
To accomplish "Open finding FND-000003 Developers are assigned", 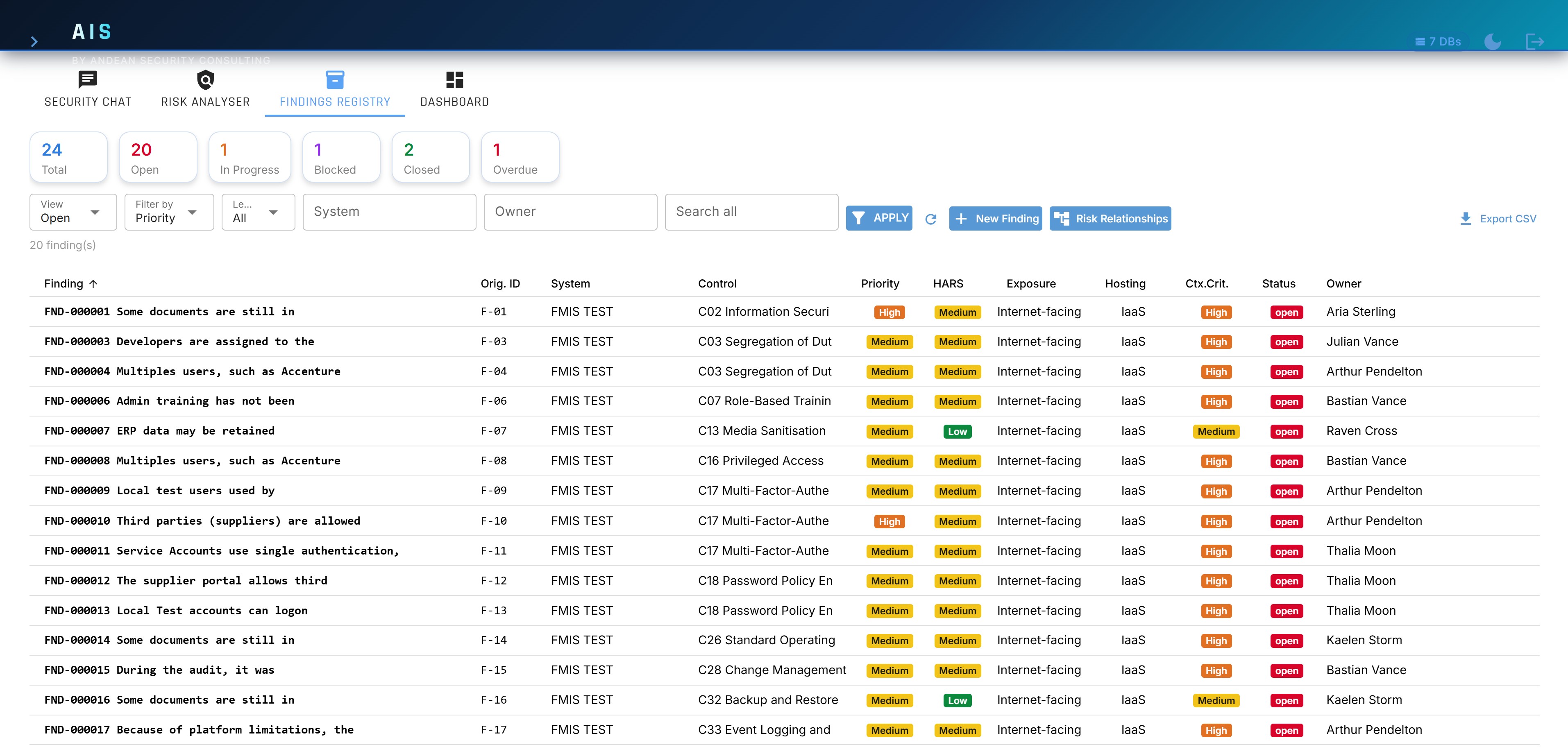I will coord(179,341).
